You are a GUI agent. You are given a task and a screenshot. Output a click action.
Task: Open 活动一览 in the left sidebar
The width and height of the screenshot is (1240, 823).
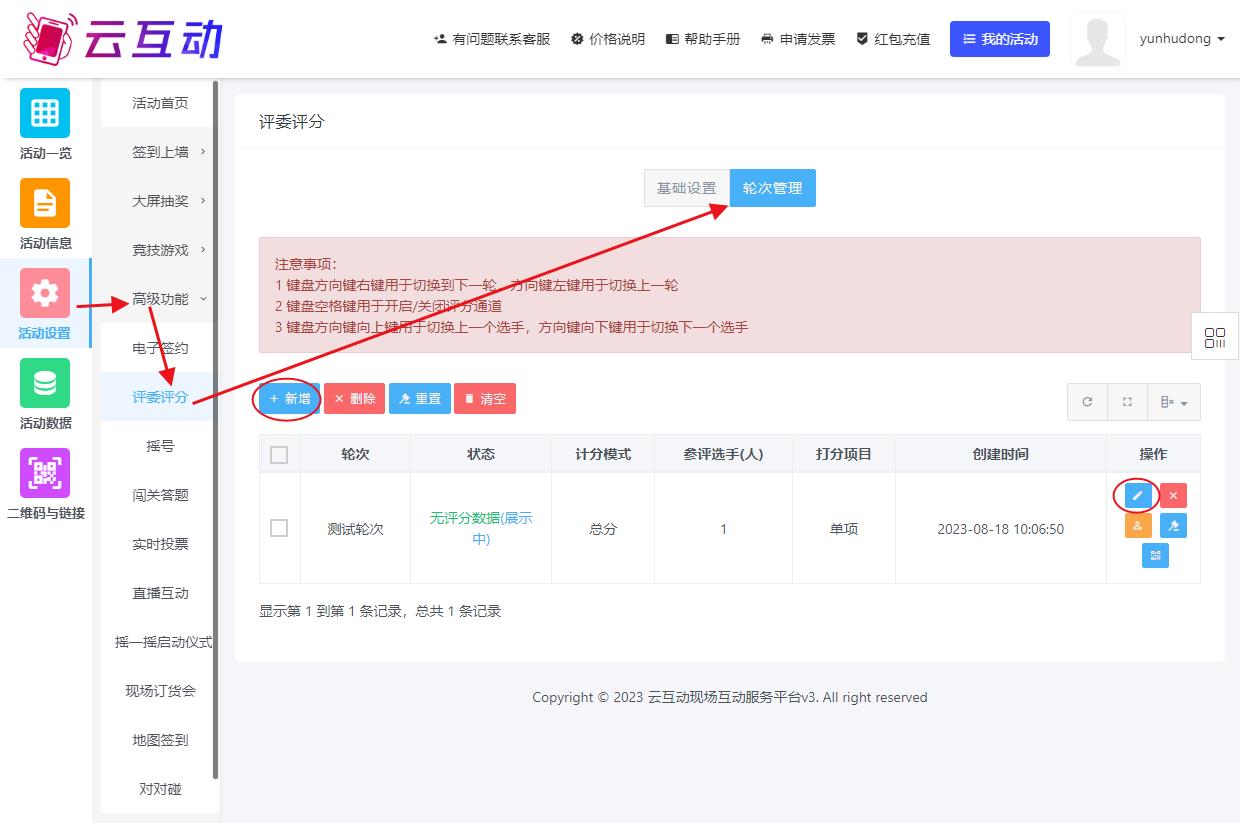pos(45,124)
